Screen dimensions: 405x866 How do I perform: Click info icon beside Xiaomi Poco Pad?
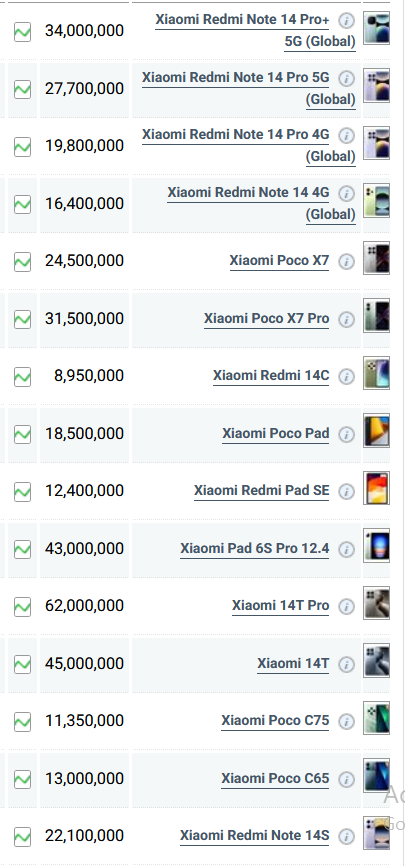point(346,435)
